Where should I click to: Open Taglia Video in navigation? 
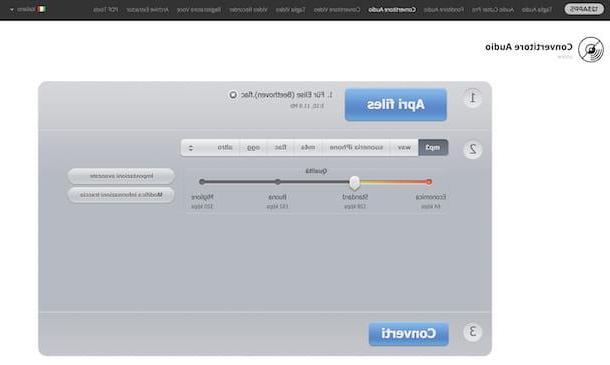tap(291, 9)
